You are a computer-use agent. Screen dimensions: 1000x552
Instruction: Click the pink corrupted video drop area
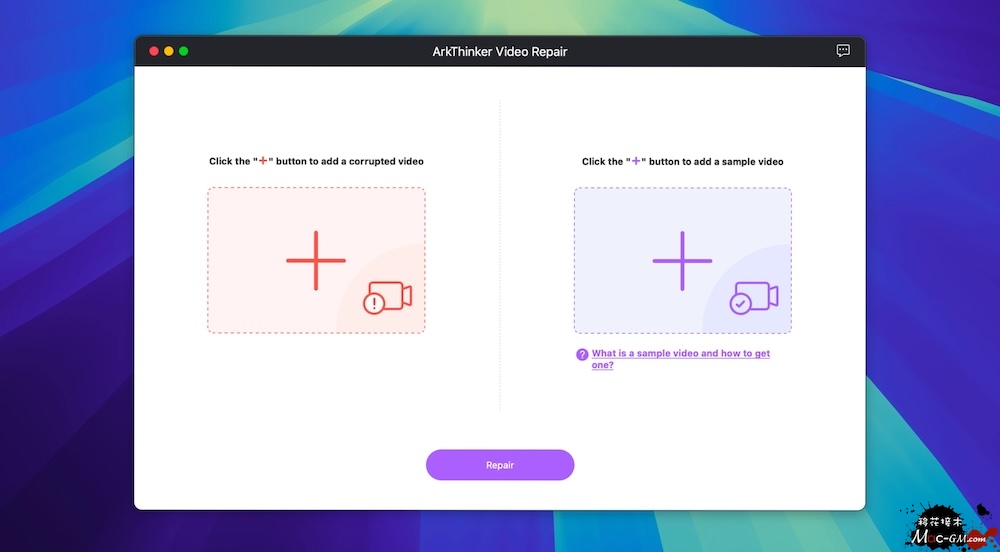[316, 260]
